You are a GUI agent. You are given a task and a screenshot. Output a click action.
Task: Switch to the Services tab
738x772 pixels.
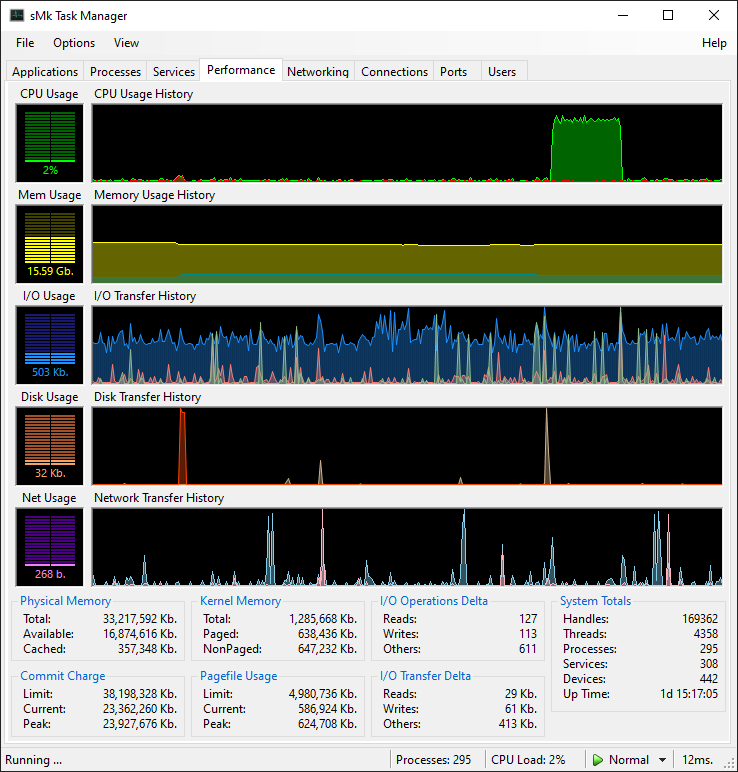tap(174, 72)
